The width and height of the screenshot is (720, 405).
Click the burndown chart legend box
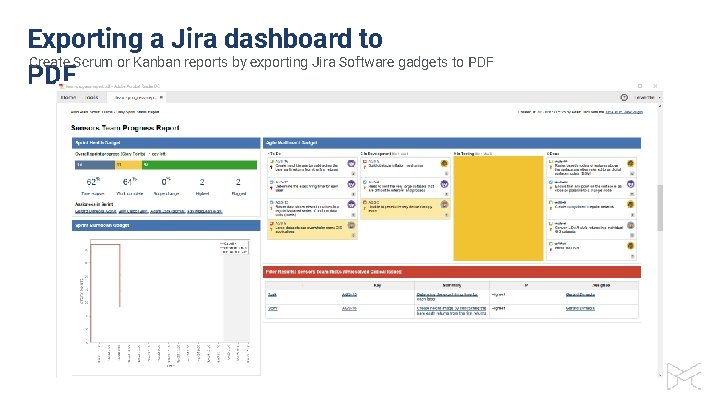coord(234,248)
